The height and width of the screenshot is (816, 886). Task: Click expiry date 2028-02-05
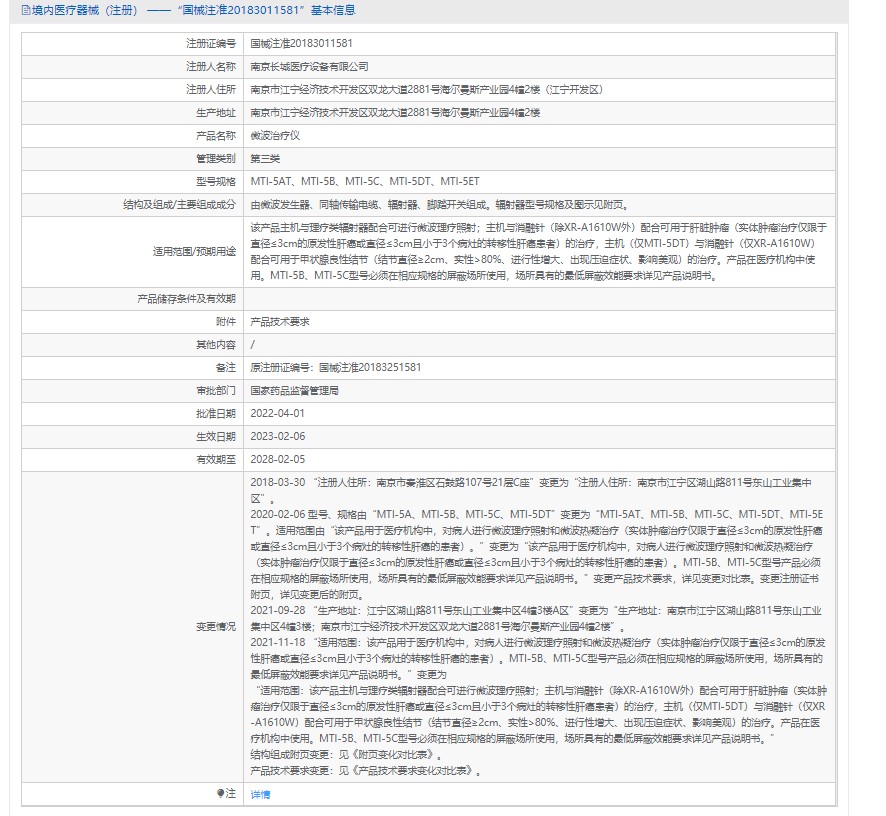click(x=277, y=459)
